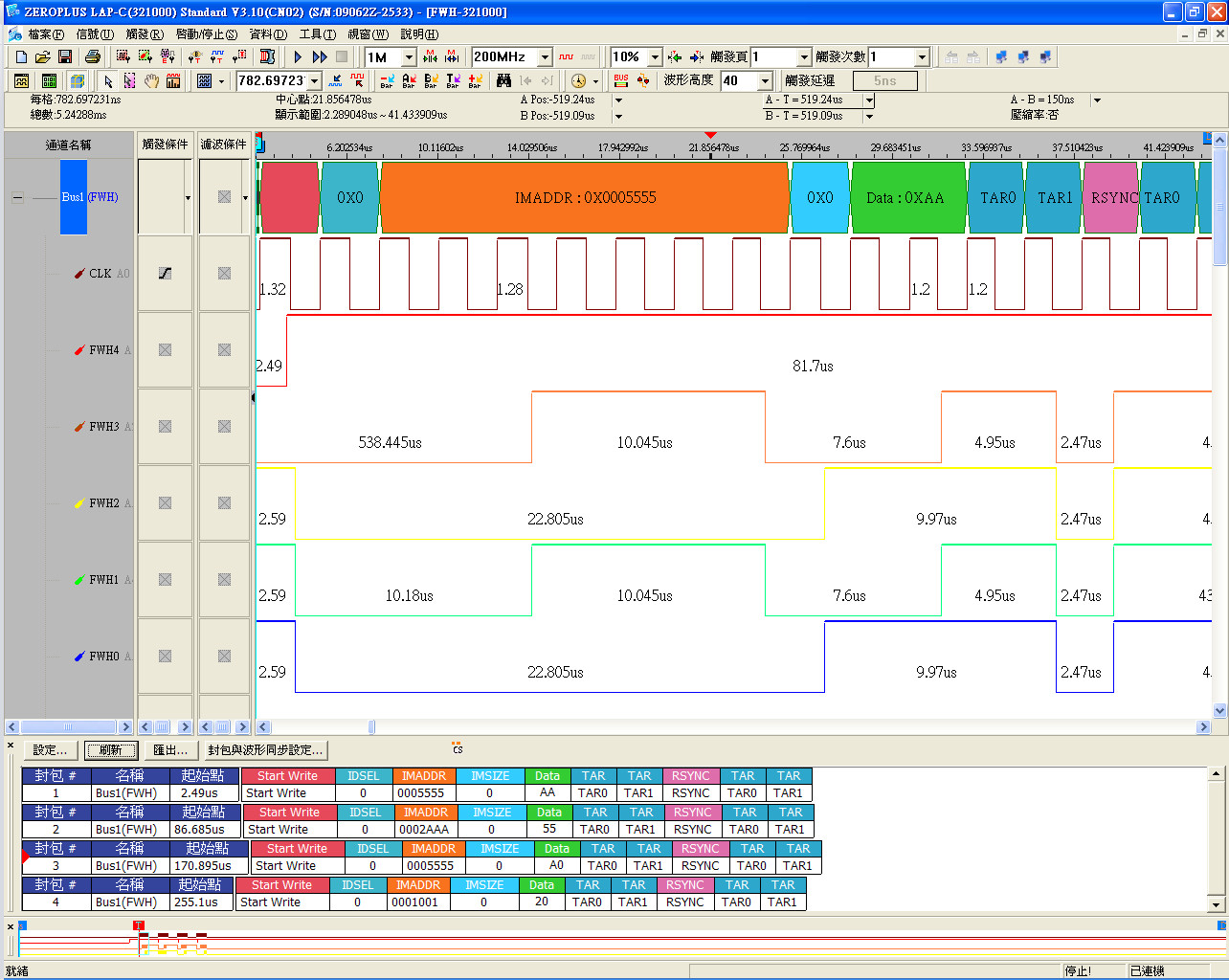Click the clock time-display icon

point(578,81)
